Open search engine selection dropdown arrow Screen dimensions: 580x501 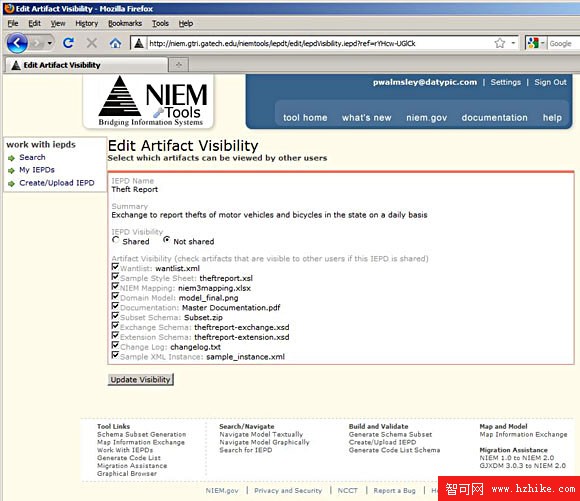click(x=543, y=43)
